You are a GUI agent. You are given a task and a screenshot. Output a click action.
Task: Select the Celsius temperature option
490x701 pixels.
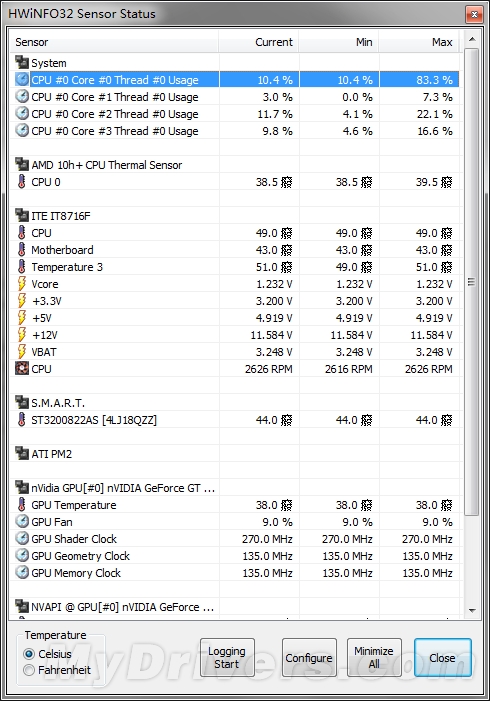click(x=29, y=654)
